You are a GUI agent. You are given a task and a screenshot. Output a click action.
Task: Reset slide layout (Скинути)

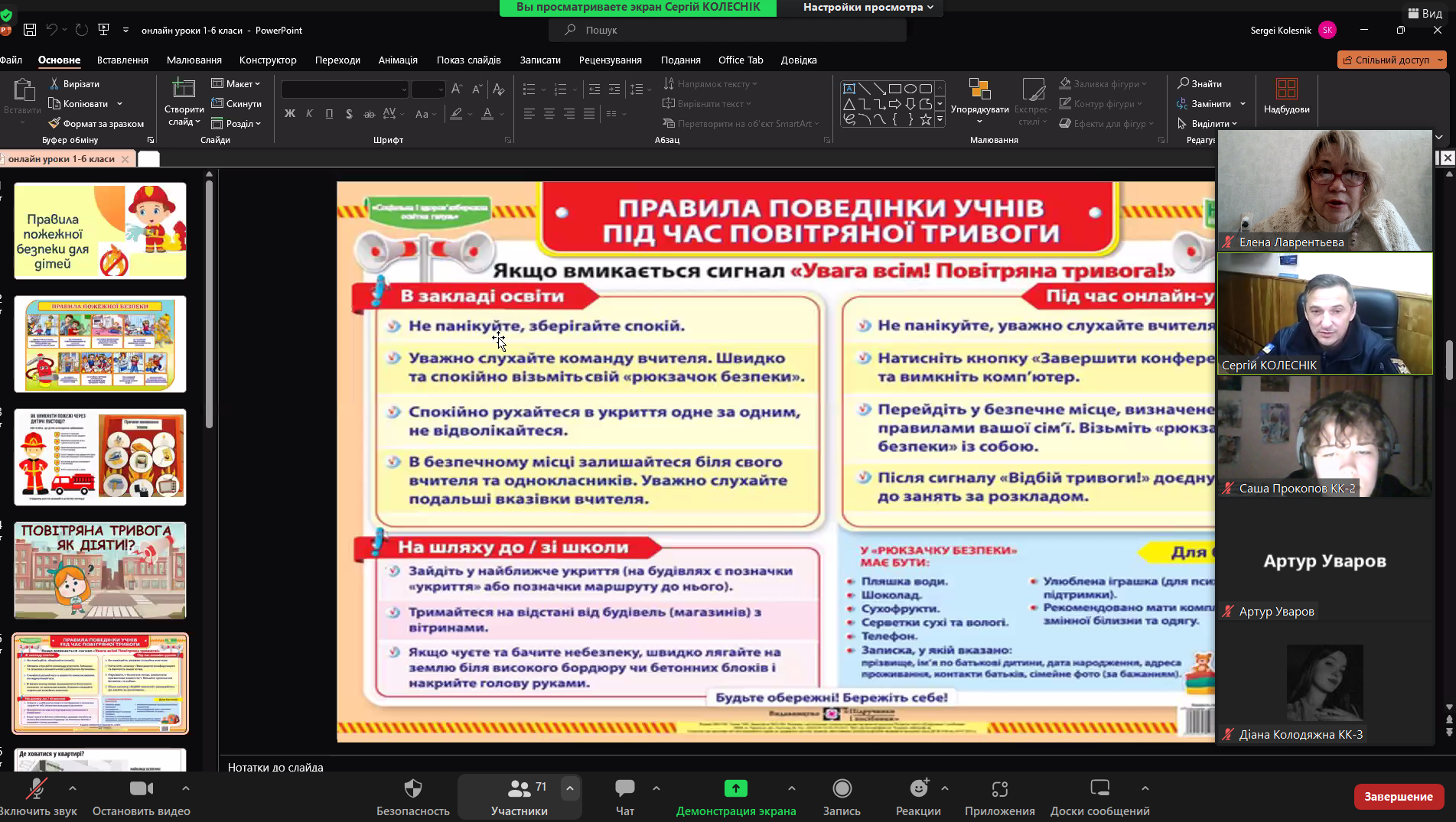pyautogui.click(x=236, y=103)
